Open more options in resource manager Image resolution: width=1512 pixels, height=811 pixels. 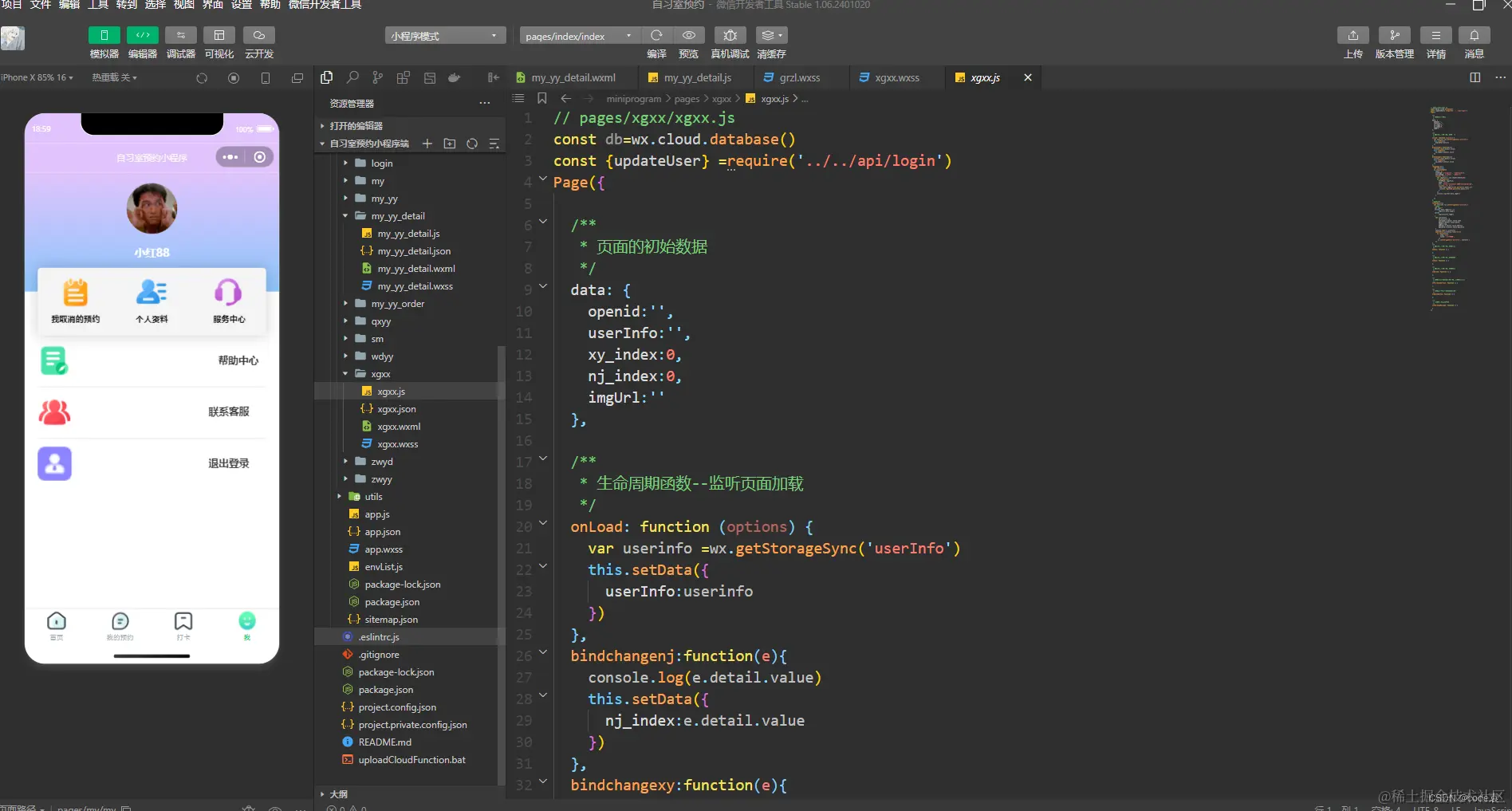pos(485,103)
